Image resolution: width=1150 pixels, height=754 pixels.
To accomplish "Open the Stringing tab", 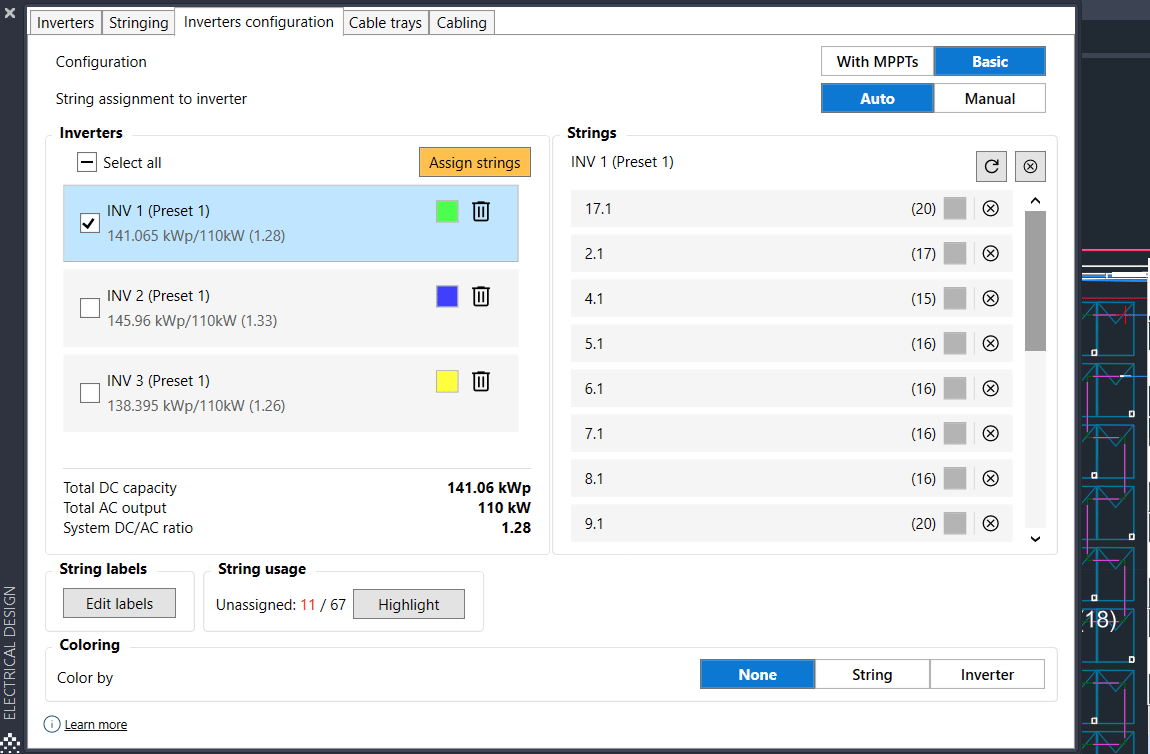I will pyautogui.click(x=138, y=22).
